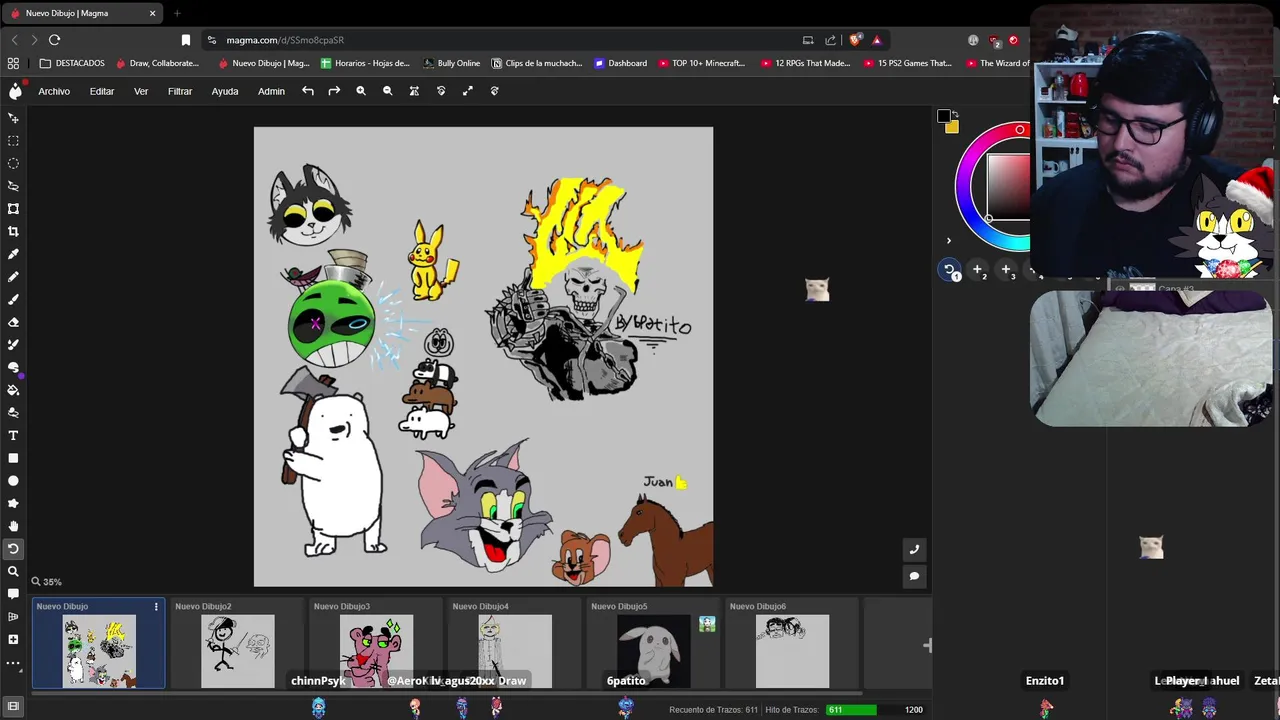Viewport: 1280px width, 720px height.
Task: Open options dots on Nuevo Dibujo thumbnail
Action: point(156,606)
